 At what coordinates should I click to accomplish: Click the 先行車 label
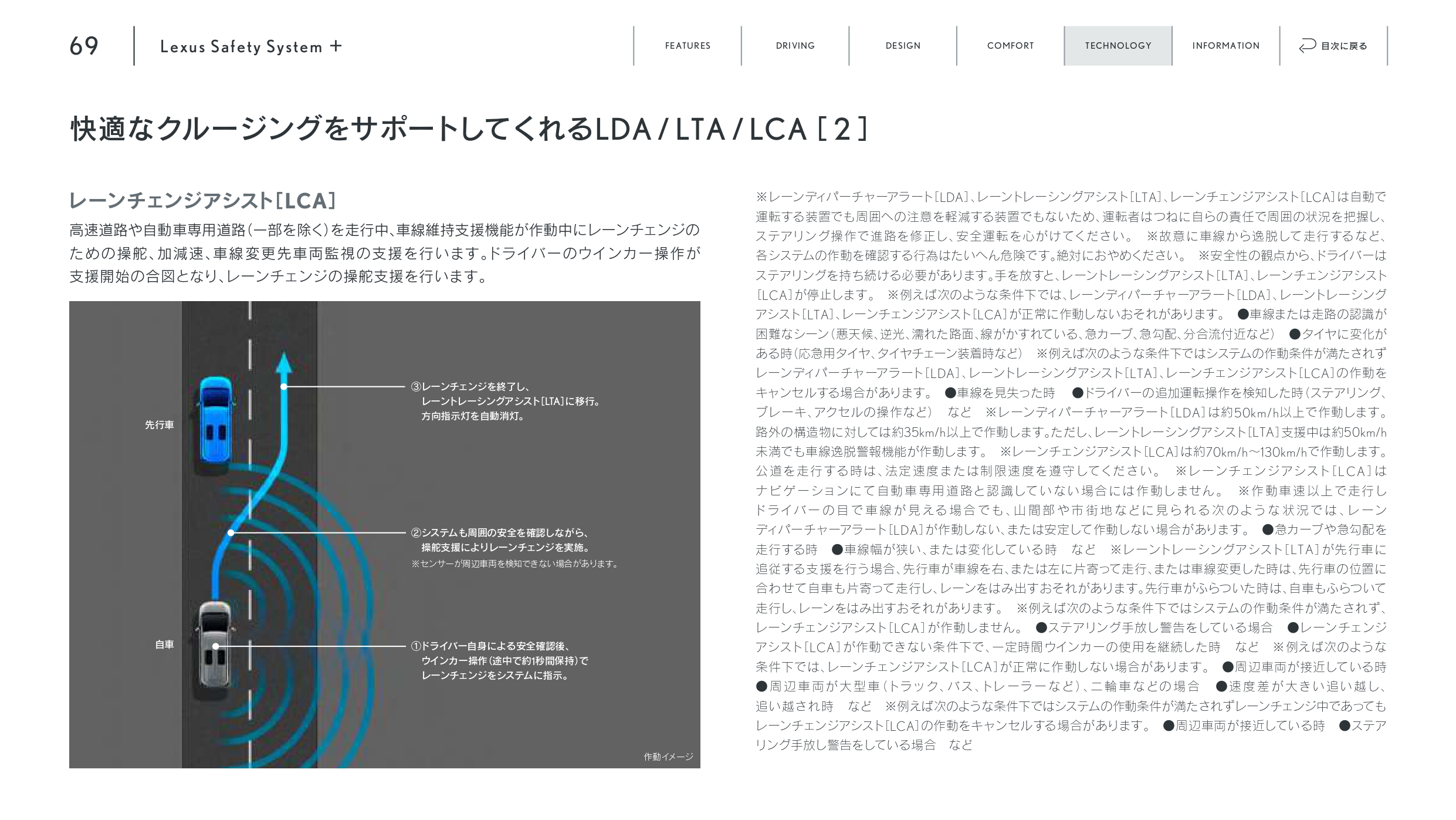pos(160,425)
